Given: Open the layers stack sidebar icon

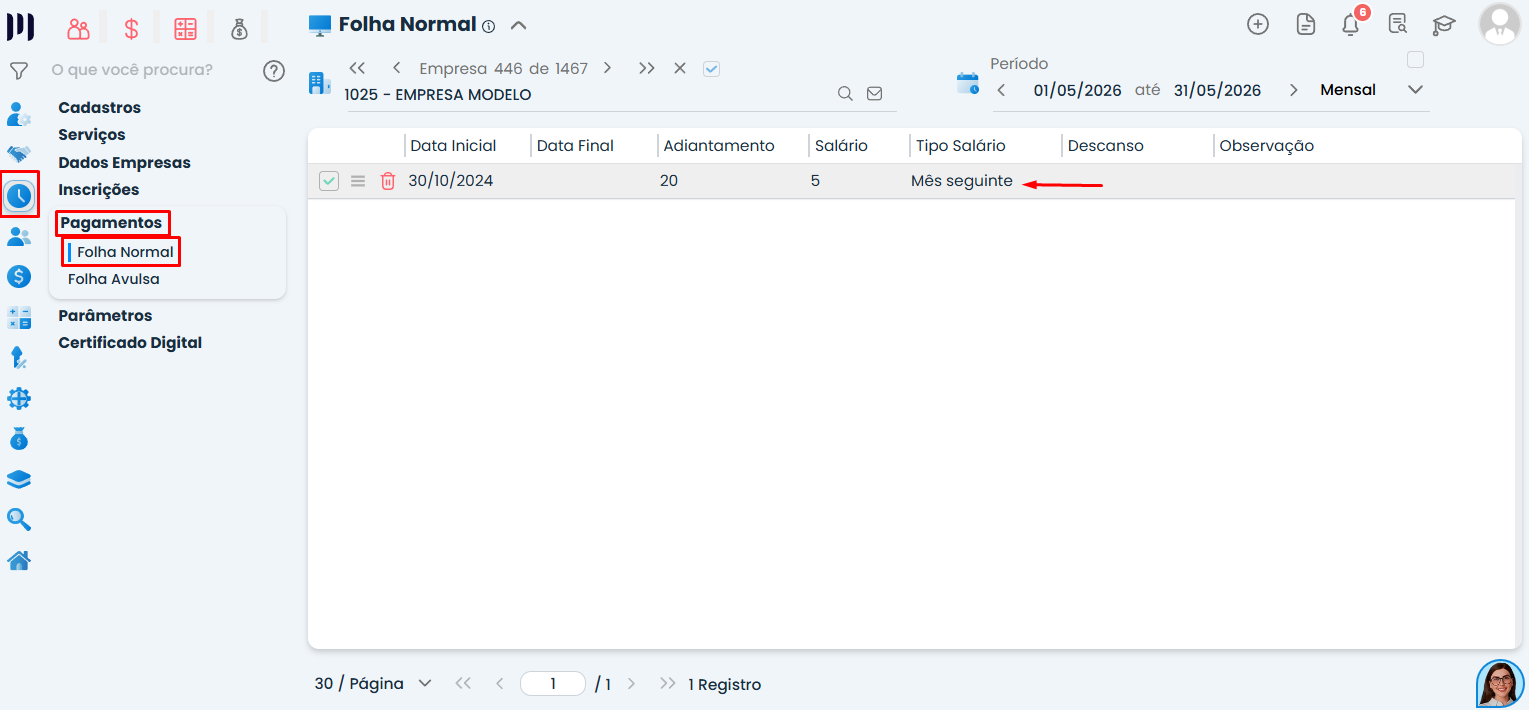Looking at the screenshot, I should tap(18, 480).
